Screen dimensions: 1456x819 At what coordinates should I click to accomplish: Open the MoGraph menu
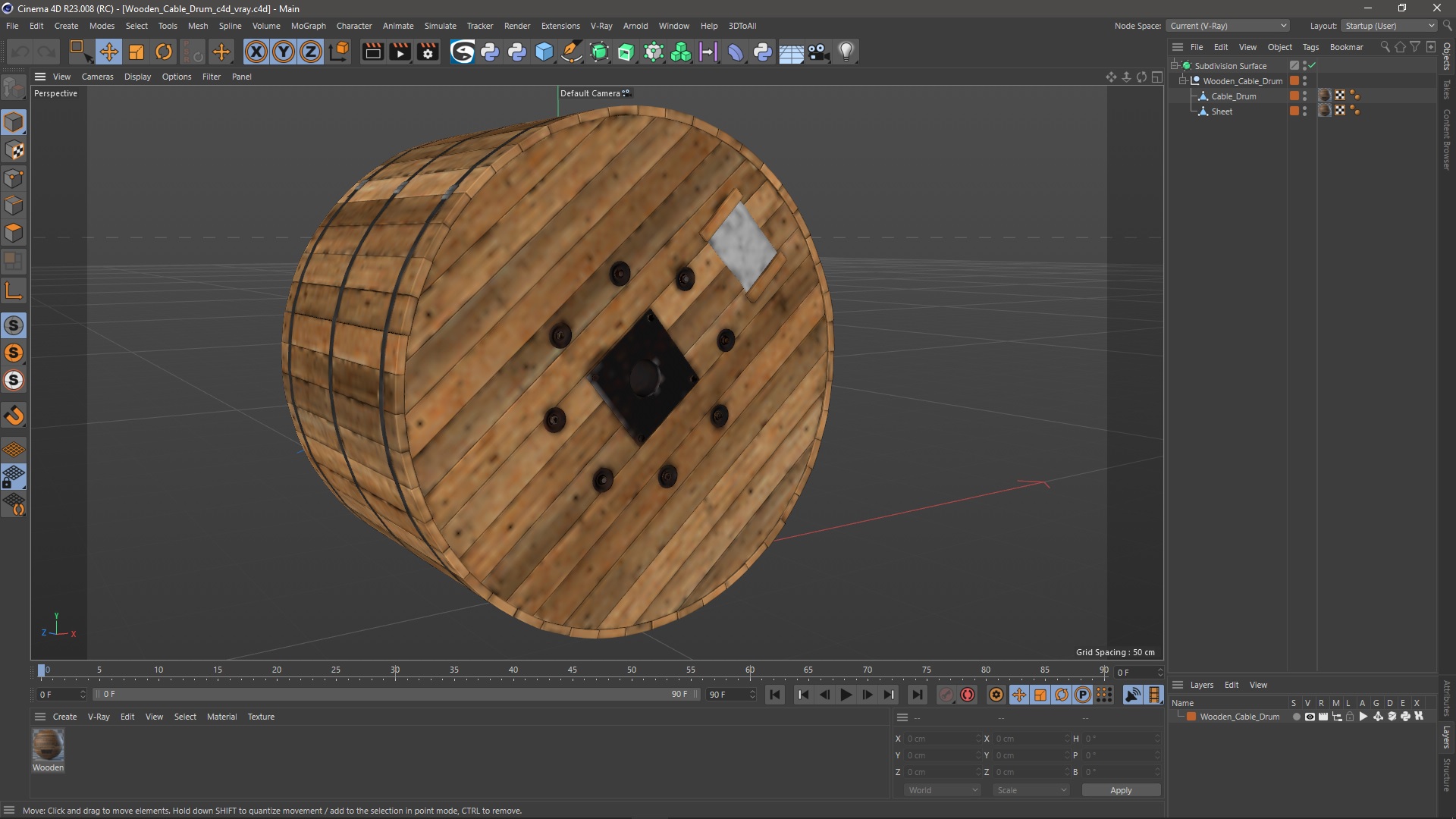coord(308,26)
